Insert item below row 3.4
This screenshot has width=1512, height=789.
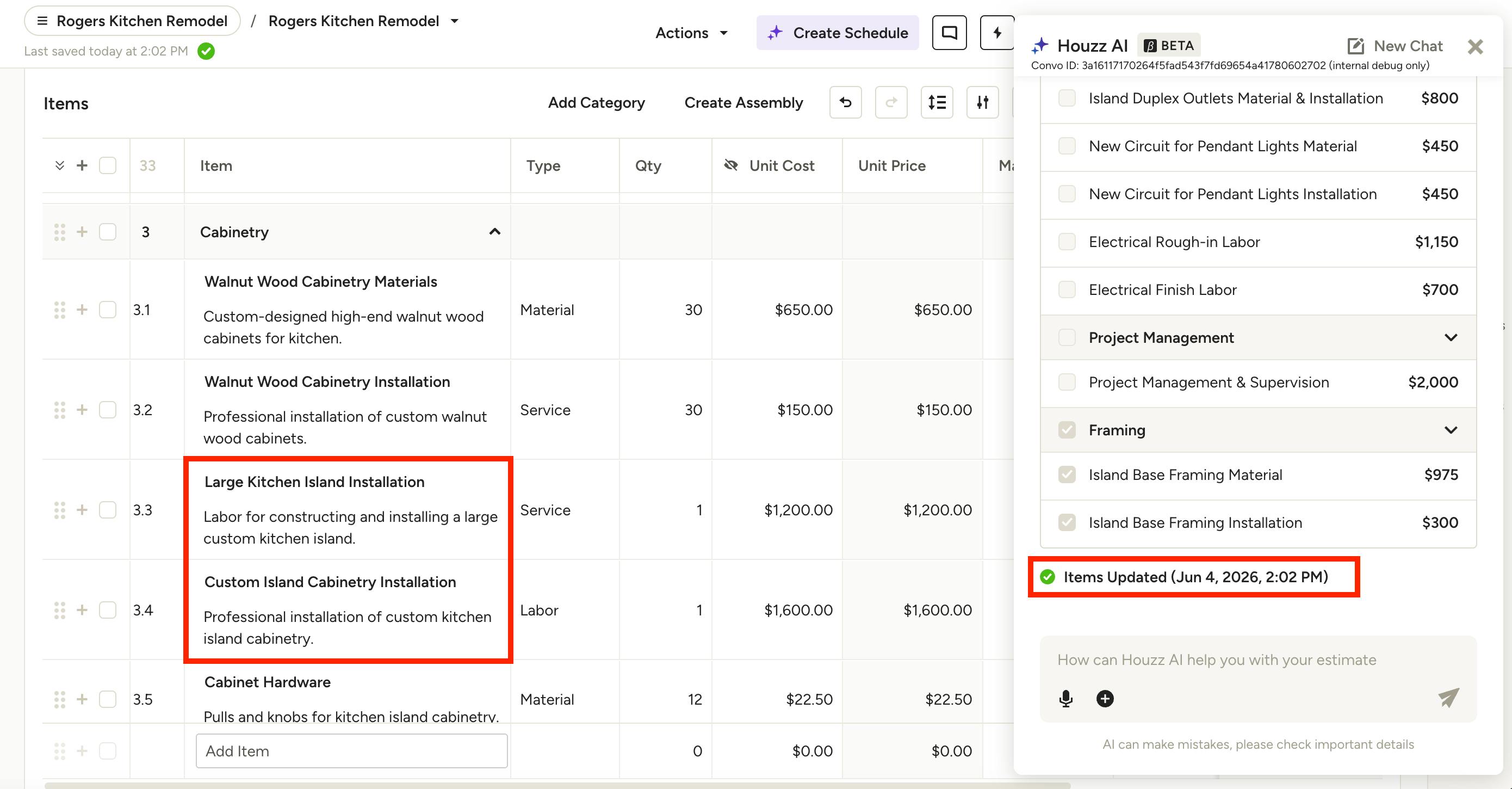(x=82, y=610)
